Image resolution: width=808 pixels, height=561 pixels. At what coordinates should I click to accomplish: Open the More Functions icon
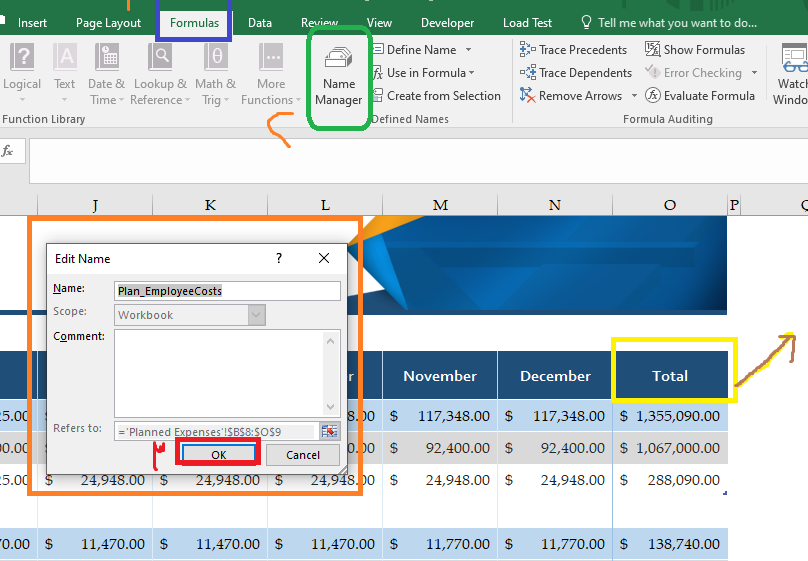click(x=271, y=73)
